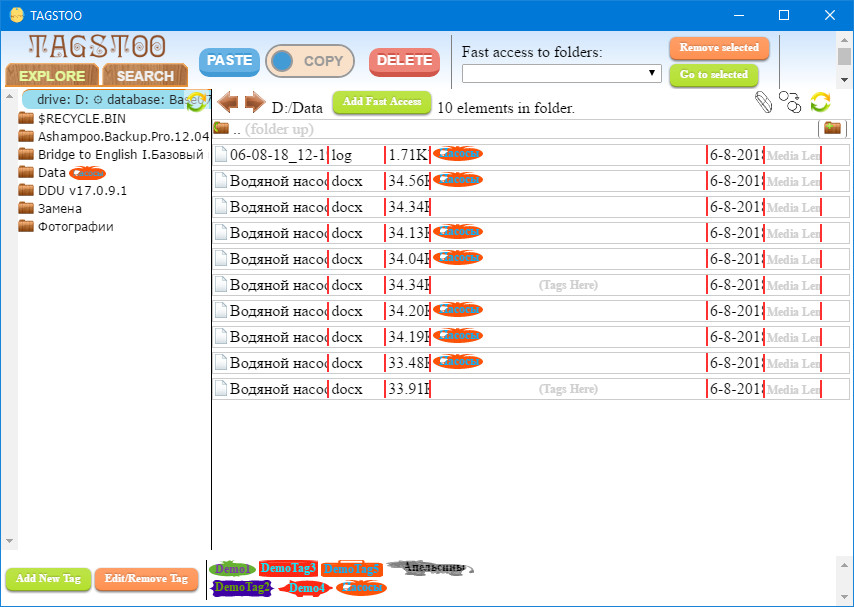Click the $RECYCLE.BIN folder icon
854x607 pixels.
click(x=26, y=118)
